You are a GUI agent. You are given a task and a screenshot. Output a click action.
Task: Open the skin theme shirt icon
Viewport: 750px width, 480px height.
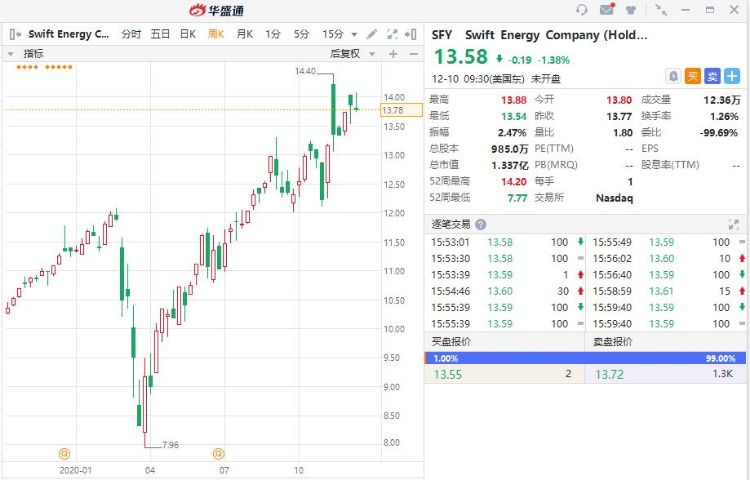click(x=631, y=10)
